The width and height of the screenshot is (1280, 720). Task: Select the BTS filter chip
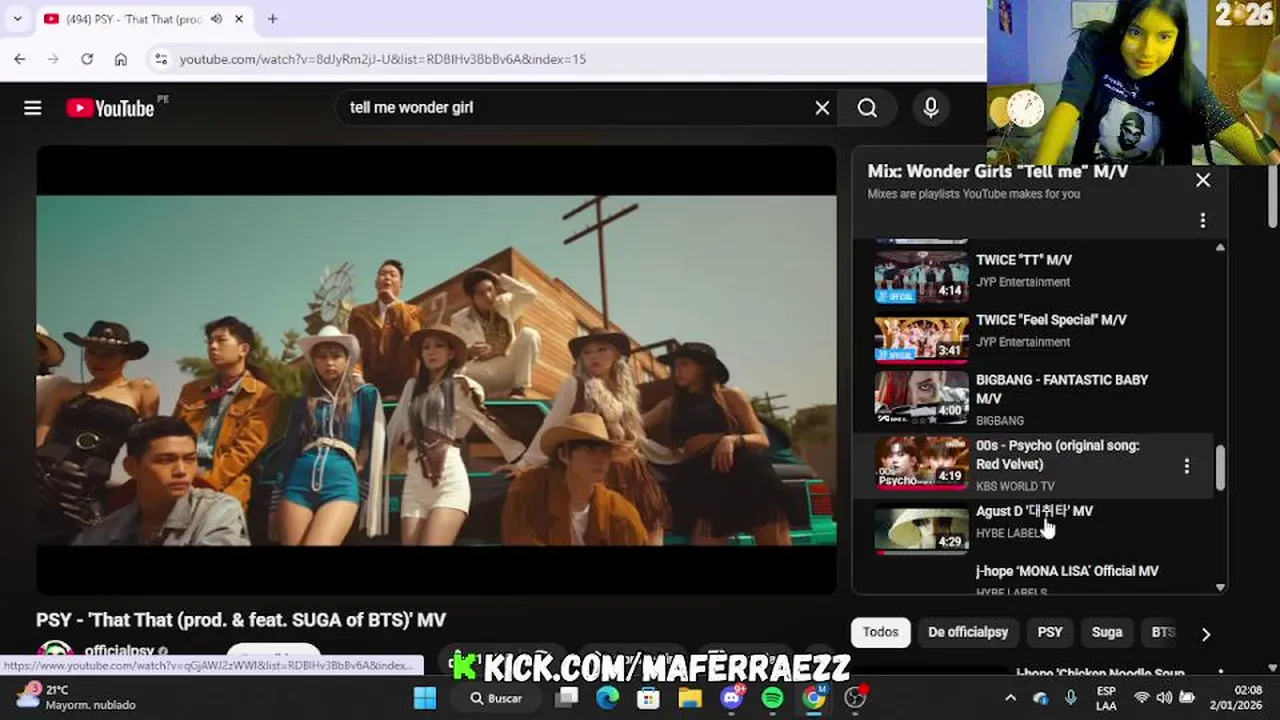coord(1163,632)
